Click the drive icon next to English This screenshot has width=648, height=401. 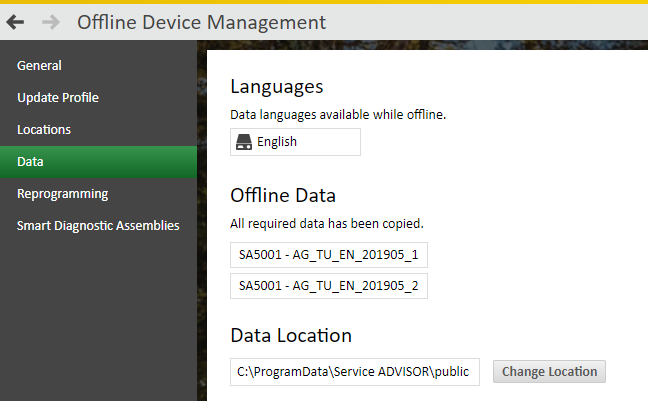tap(244, 142)
